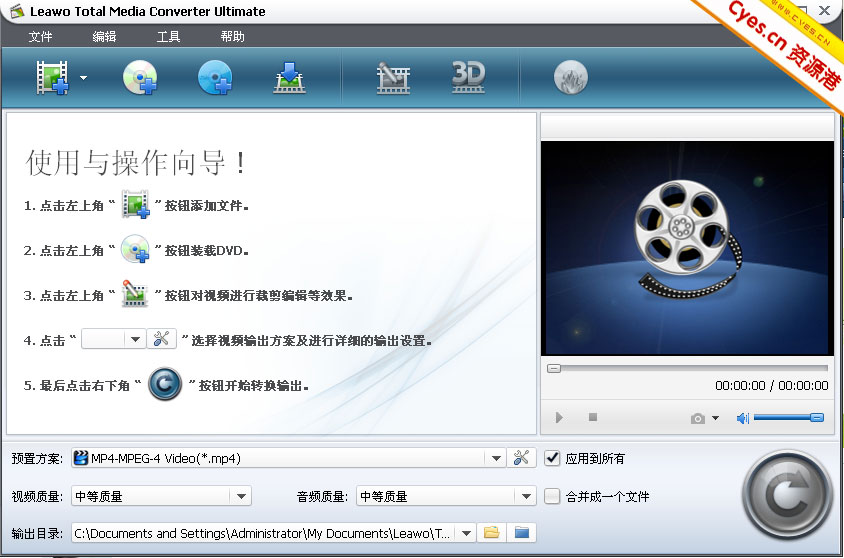Screen dimensions: 844x558
Task: Open the 帮助 menu
Action: click(233, 37)
